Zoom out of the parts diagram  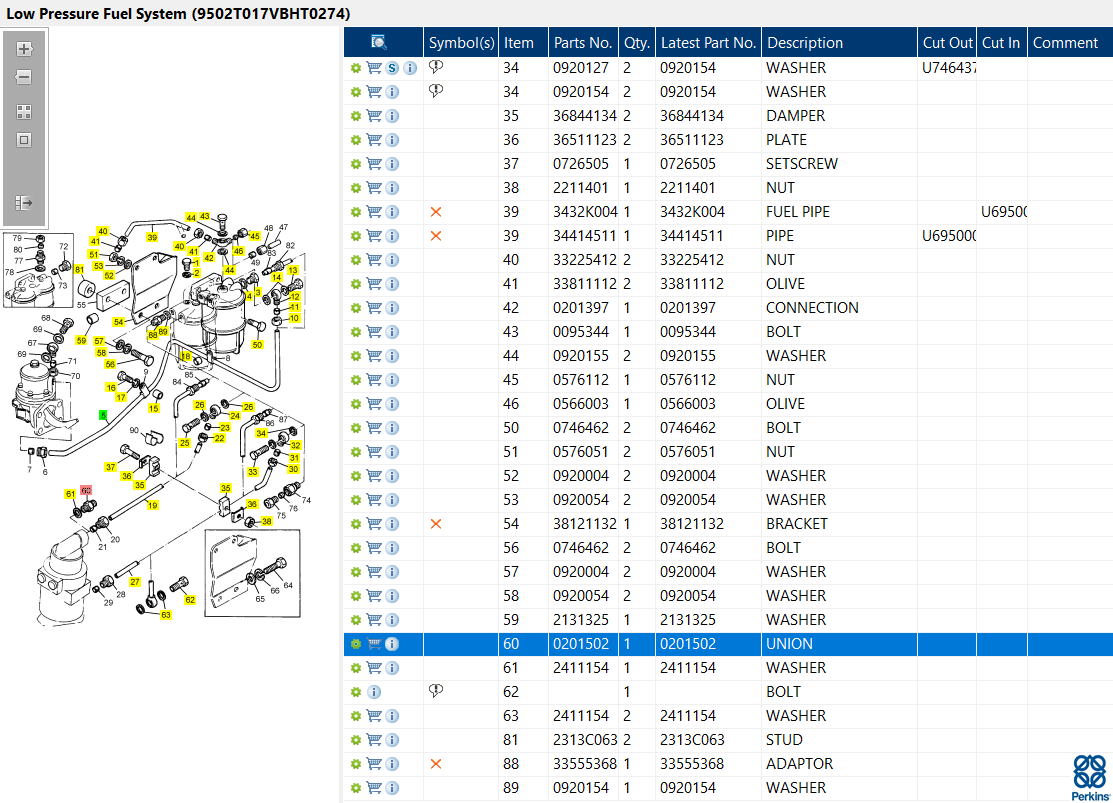point(24,77)
